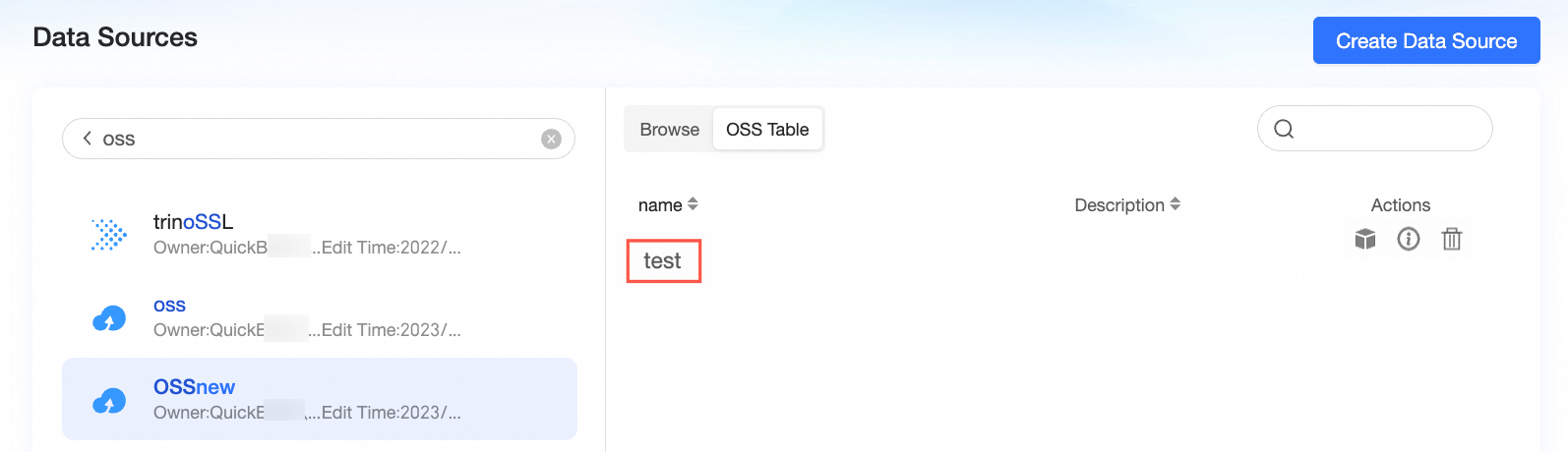Go back using the search chevron arrow

(x=88, y=139)
